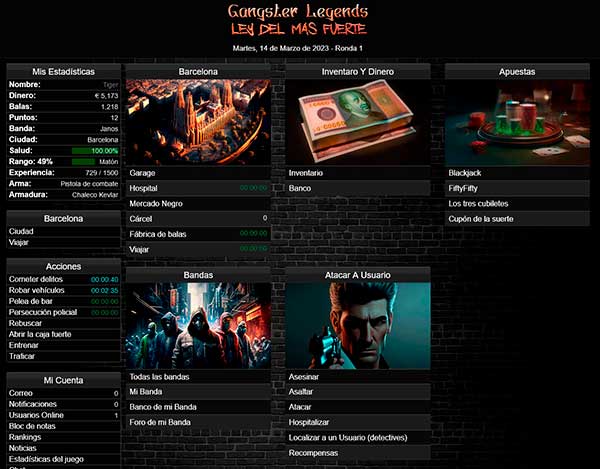This screenshot has width=600, height=469.
Task: Click the Tiger player name
Action: [x=111, y=85]
